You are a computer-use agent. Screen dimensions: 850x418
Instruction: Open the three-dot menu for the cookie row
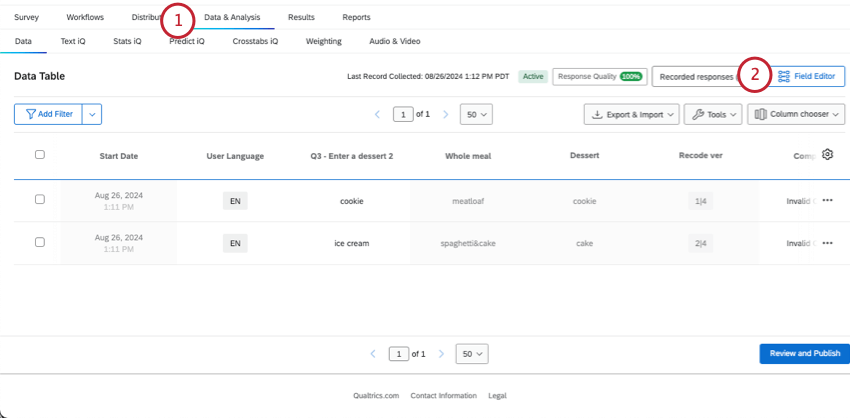827,200
